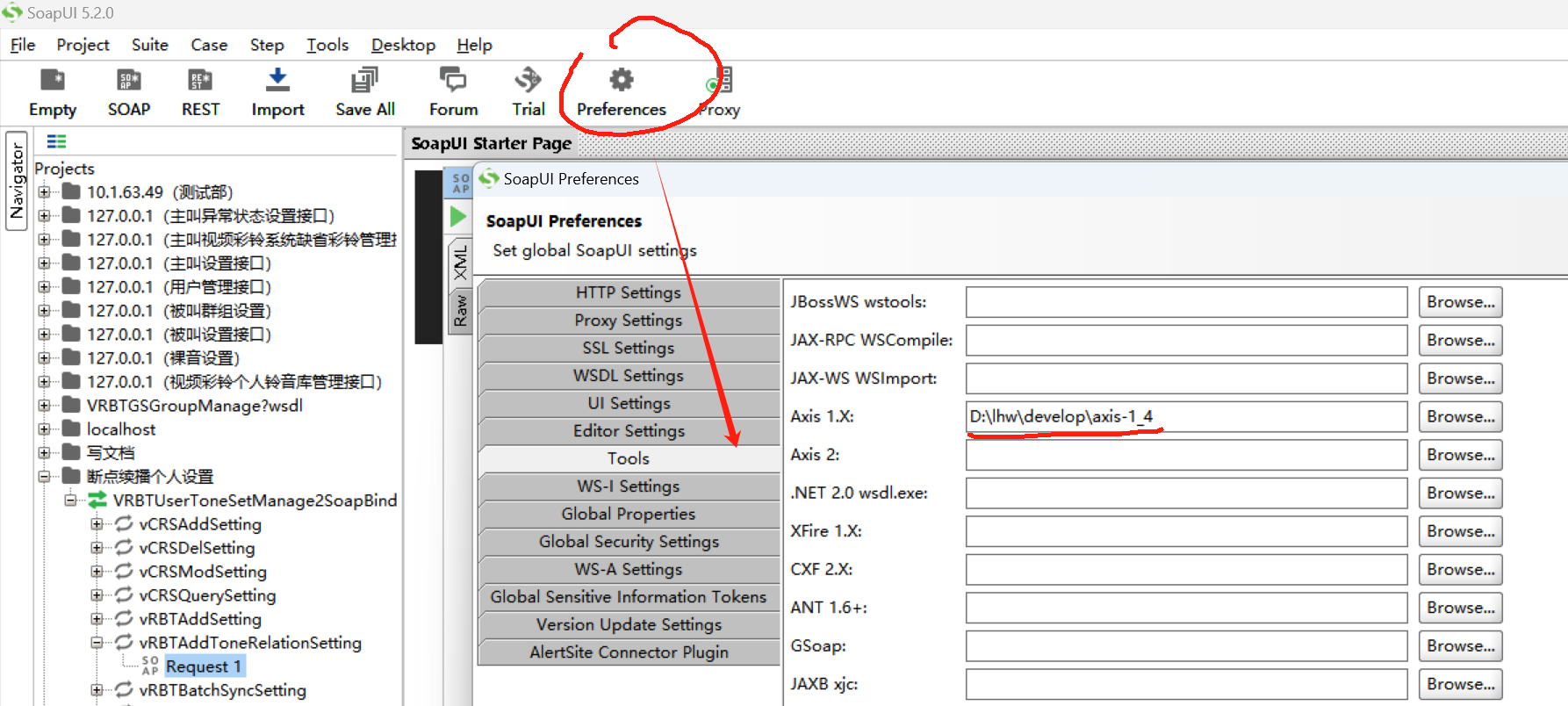Expand the vCRSDelSetting operation
The width and height of the screenshot is (1568, 706).
(x=97, y=547)
